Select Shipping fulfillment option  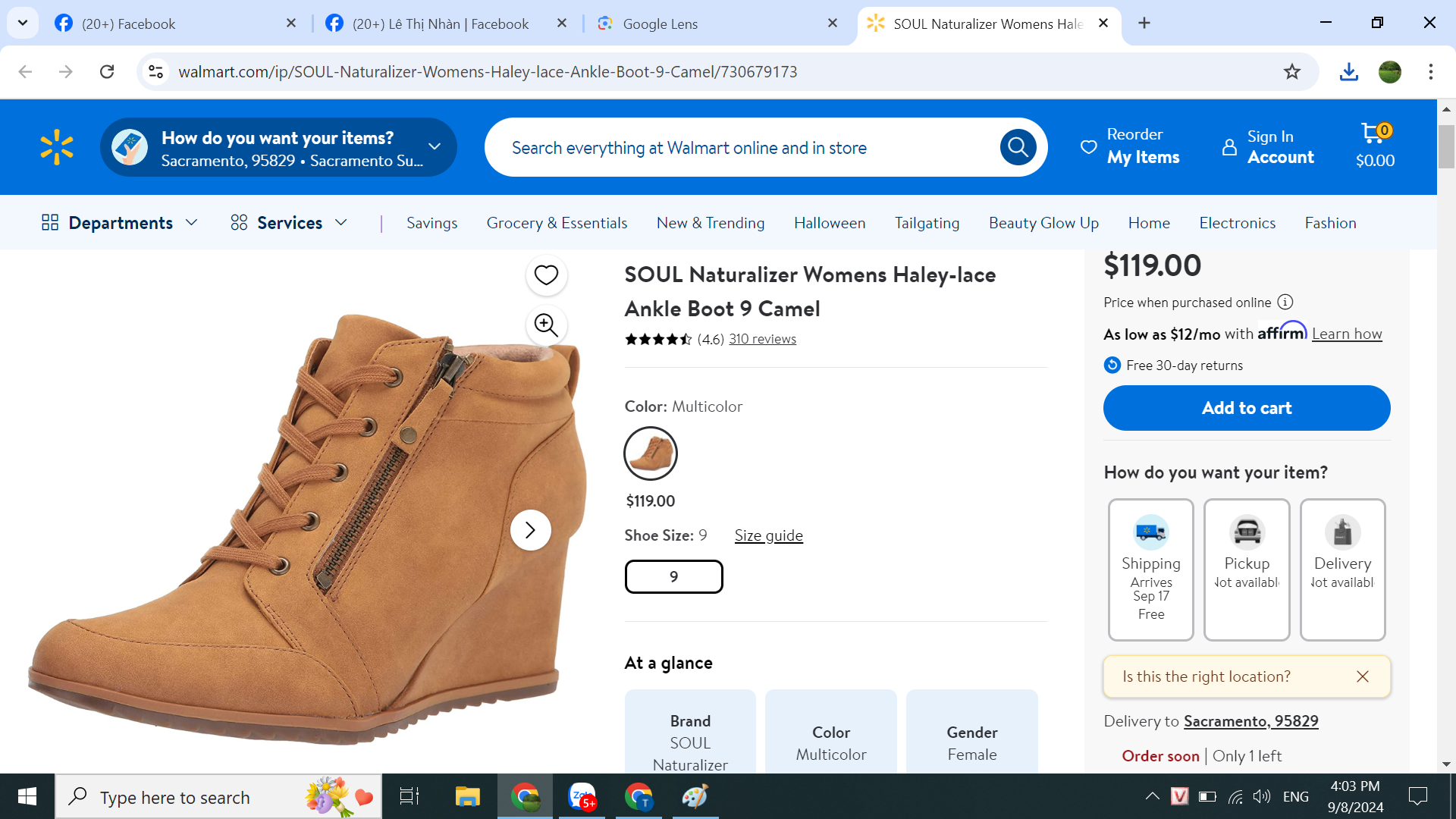(x=1150, y=569)
